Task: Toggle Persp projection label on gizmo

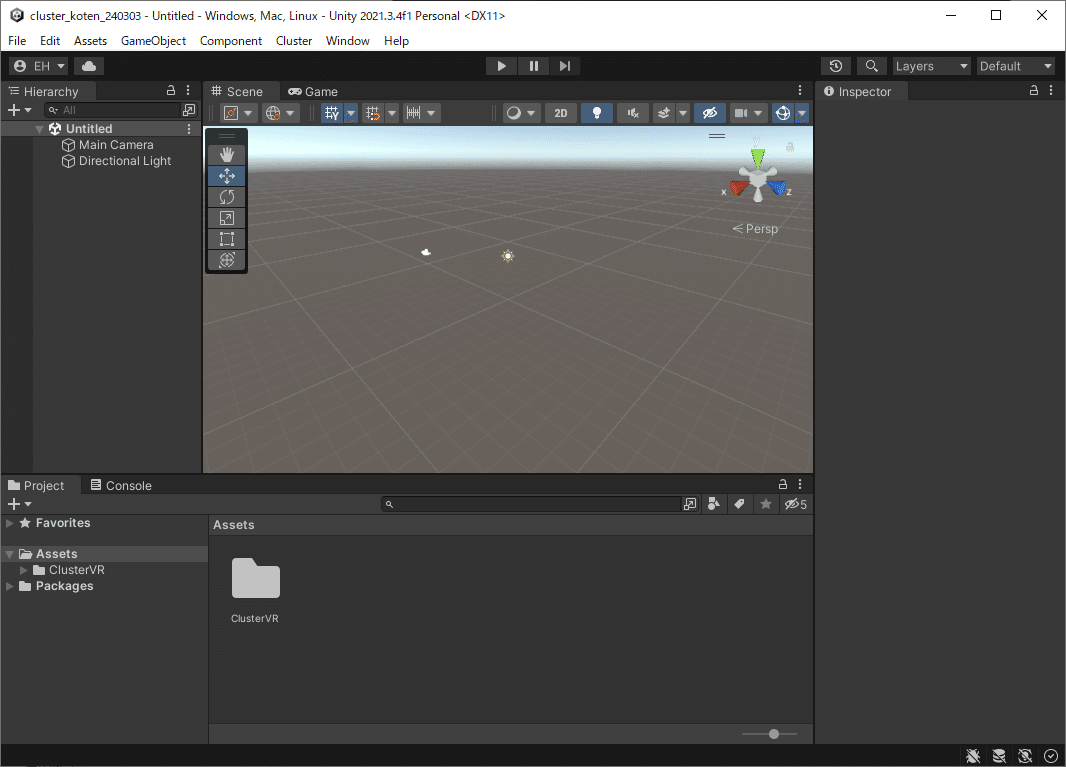Action: click(755, 229)
